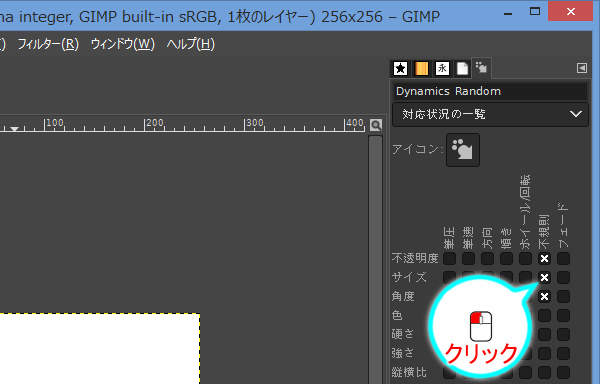Toggle 硬さ checkbox under 不規則 column
This screenshot has height=384, width=600.
[544, 334]
